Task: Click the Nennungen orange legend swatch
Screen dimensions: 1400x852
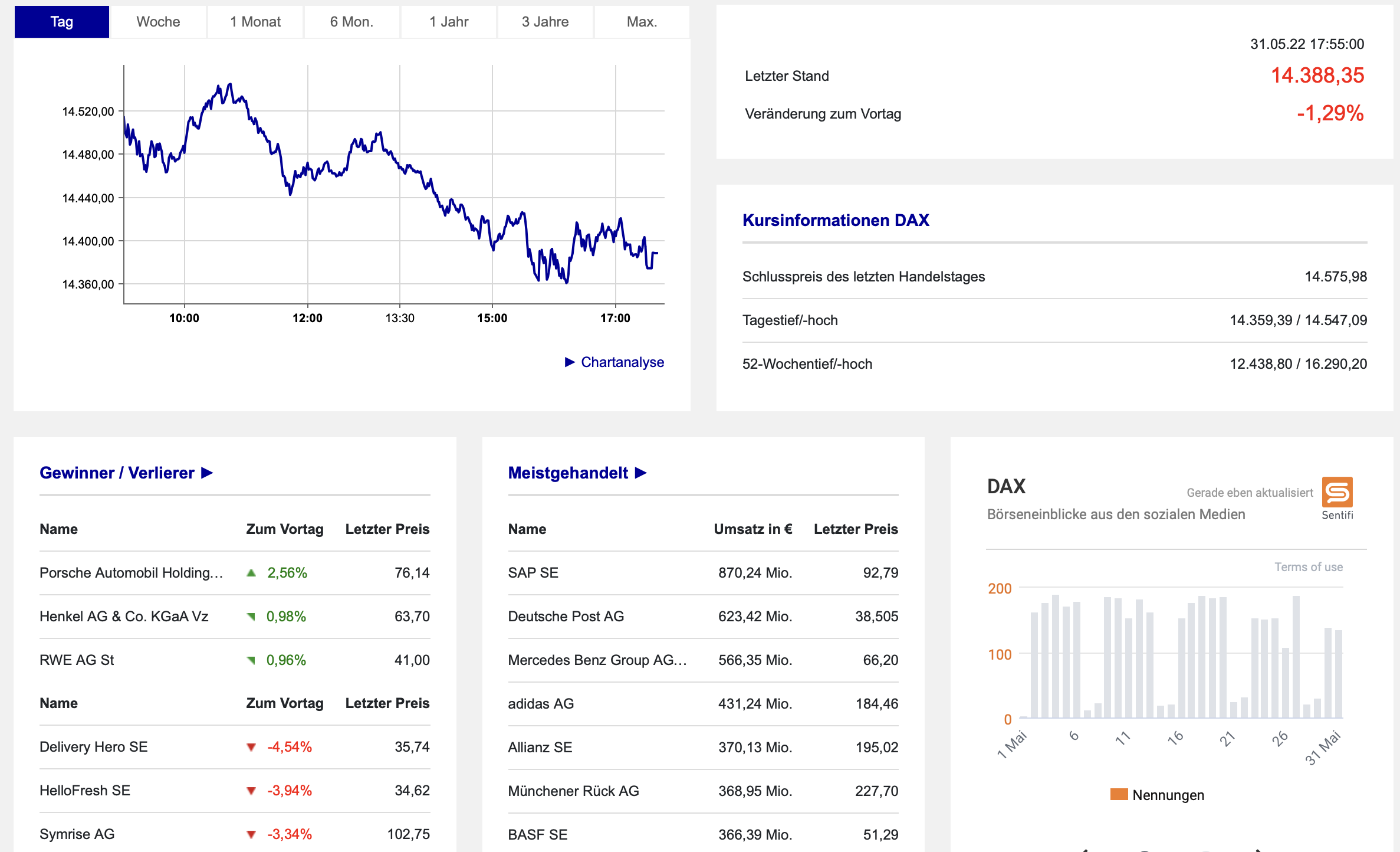Action: click(x=1119, y=794)
